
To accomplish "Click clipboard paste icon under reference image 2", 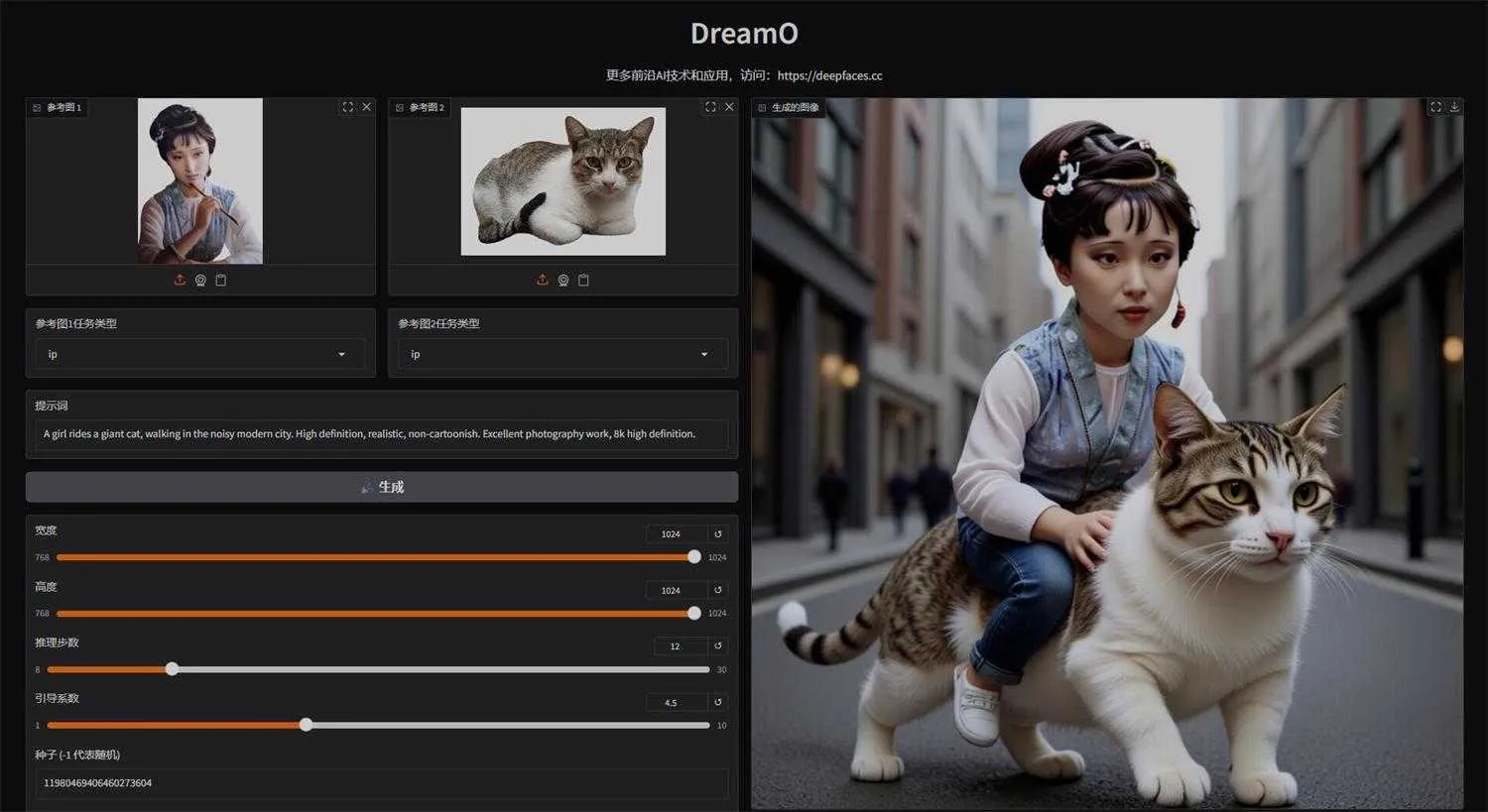I will pos(583,280).
